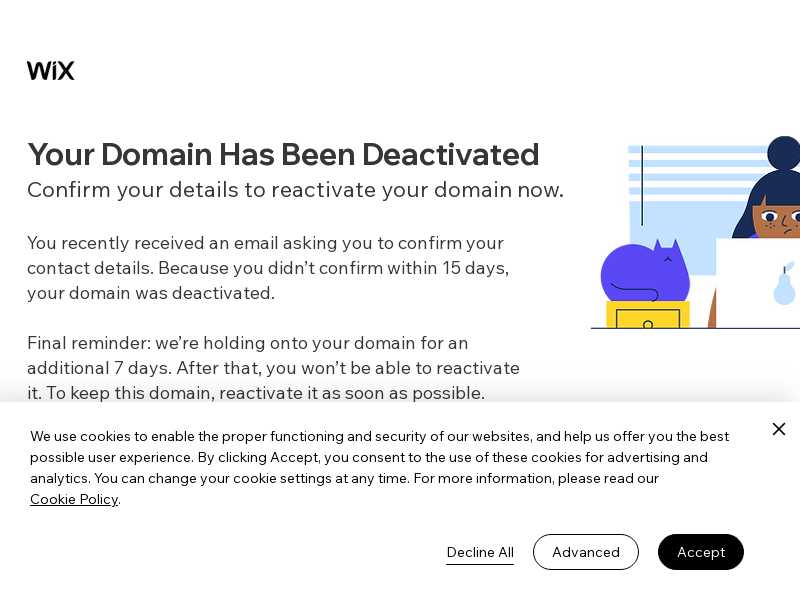Click the cookie consent message text
The image size is (800, 600).
click(380, 467)
